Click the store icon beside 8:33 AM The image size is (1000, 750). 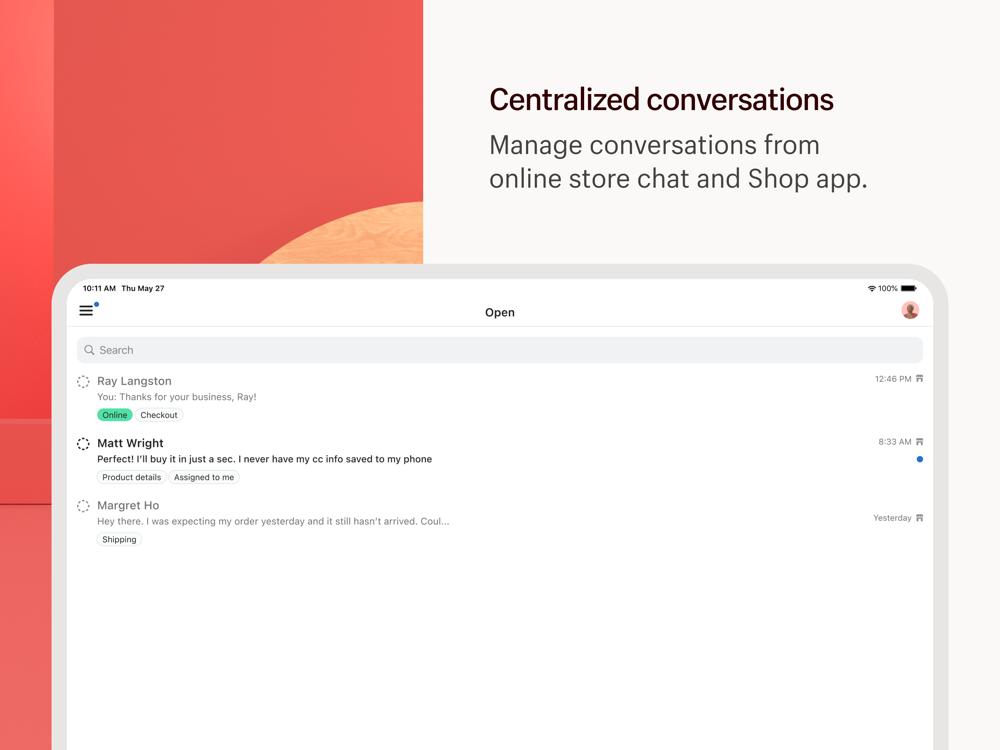[920, 441]
